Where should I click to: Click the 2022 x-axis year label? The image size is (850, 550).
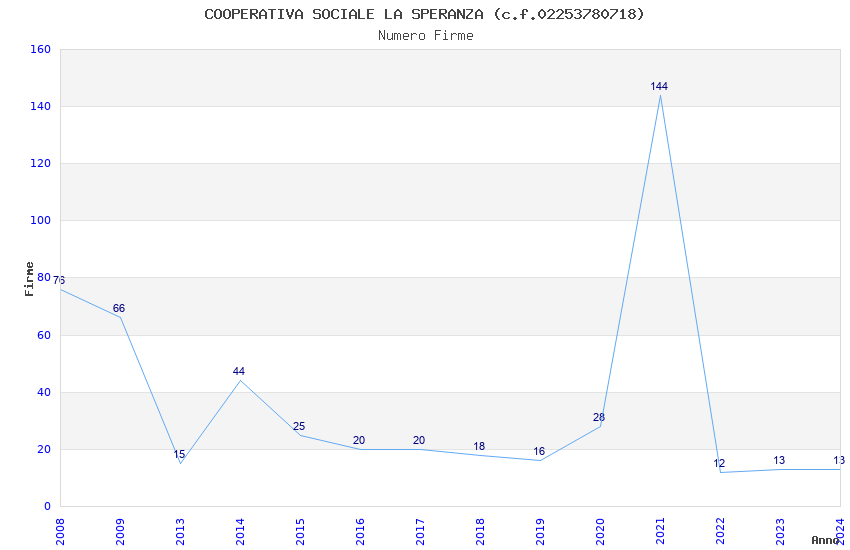tap(720, 531)
